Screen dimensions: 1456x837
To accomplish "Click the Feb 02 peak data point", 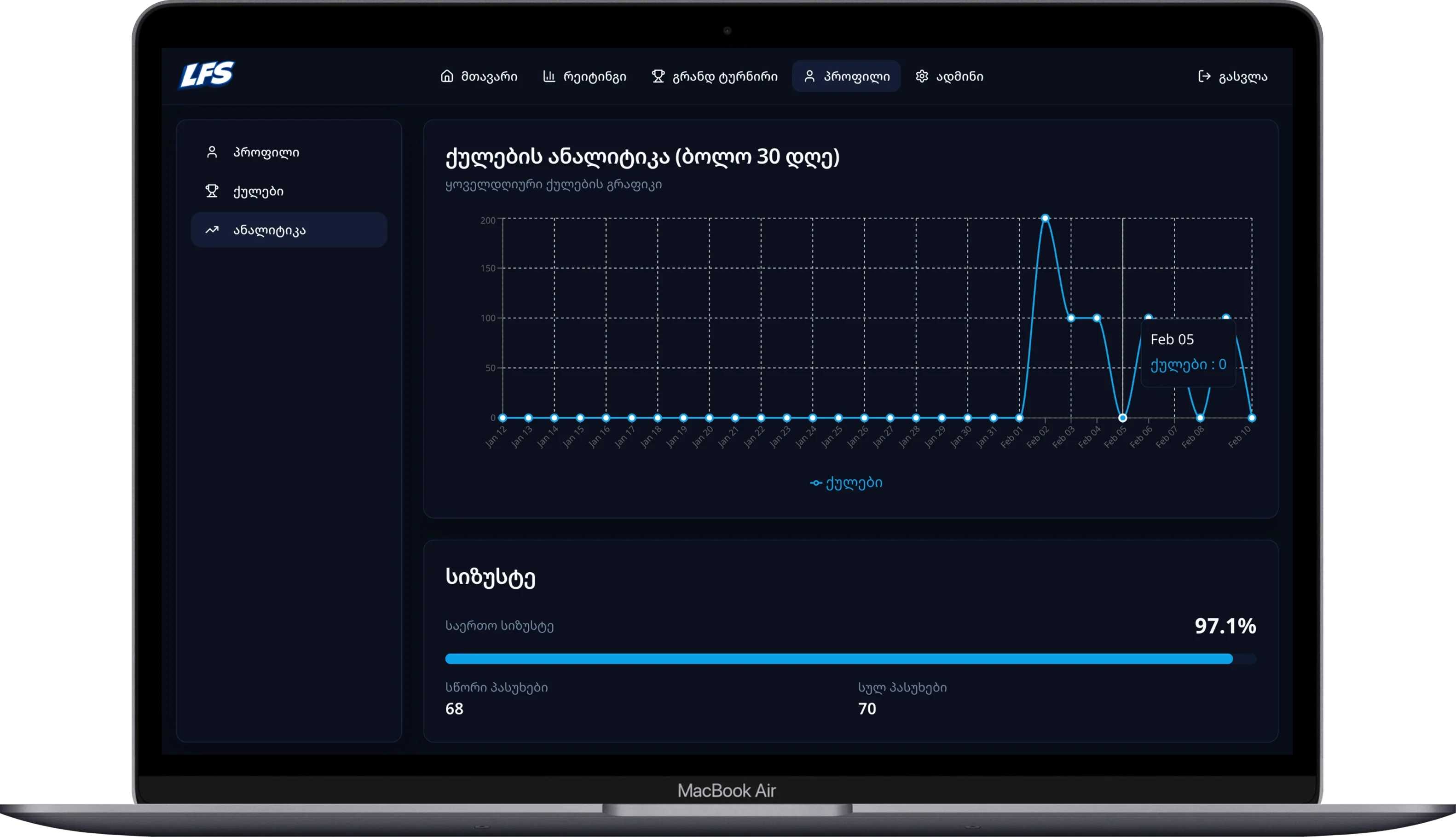I will pyautogui.click(x=1045, y=218).
